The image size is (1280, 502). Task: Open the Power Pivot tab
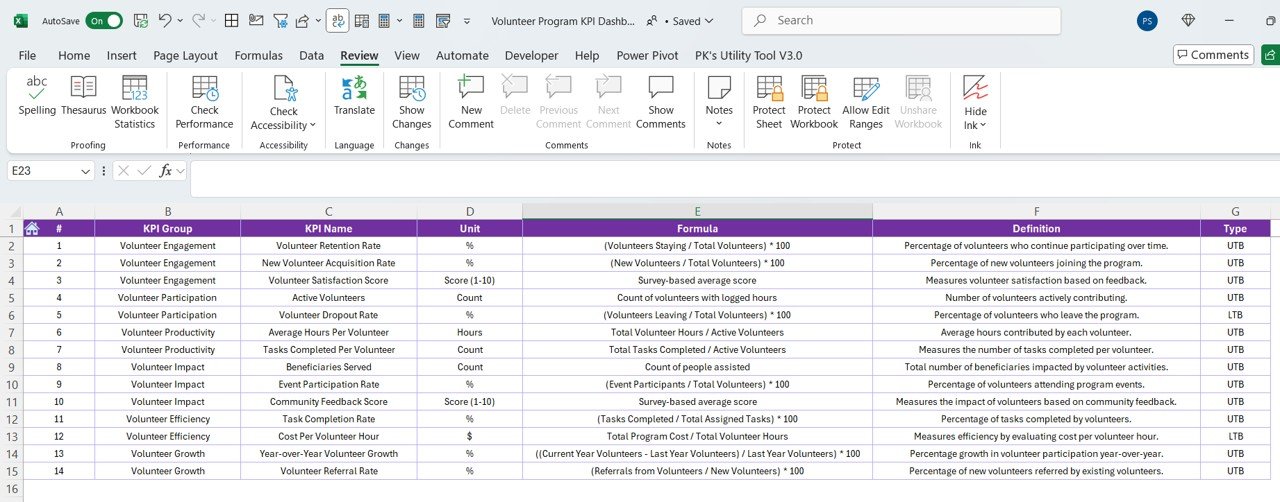tap(647, 56)
